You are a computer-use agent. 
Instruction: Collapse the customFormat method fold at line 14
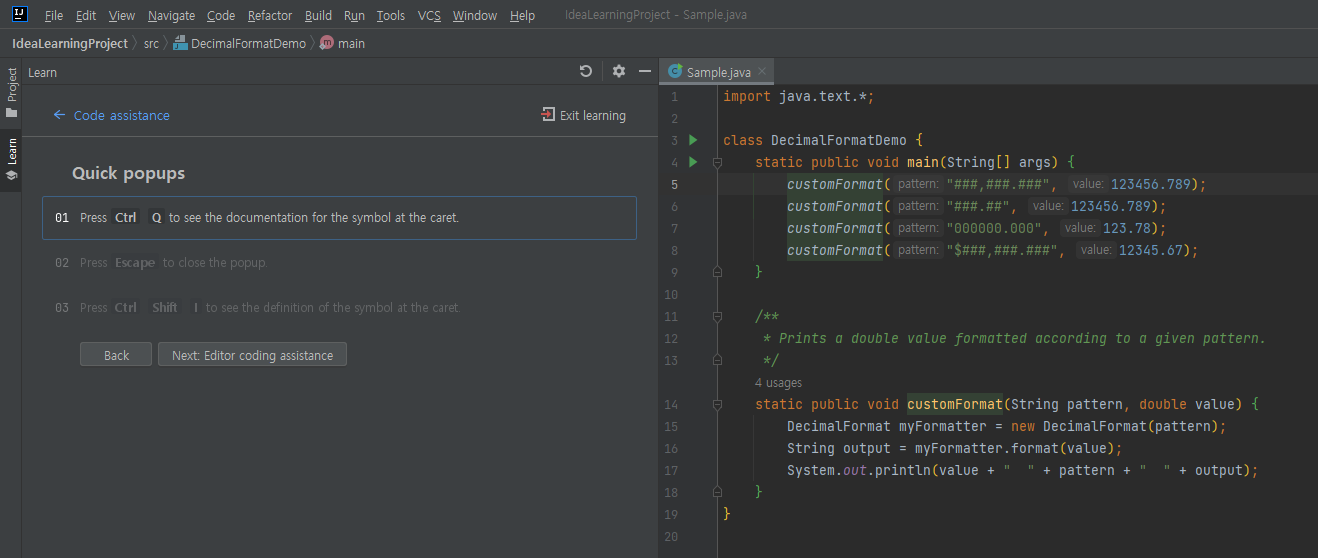(x=717, y=404)
